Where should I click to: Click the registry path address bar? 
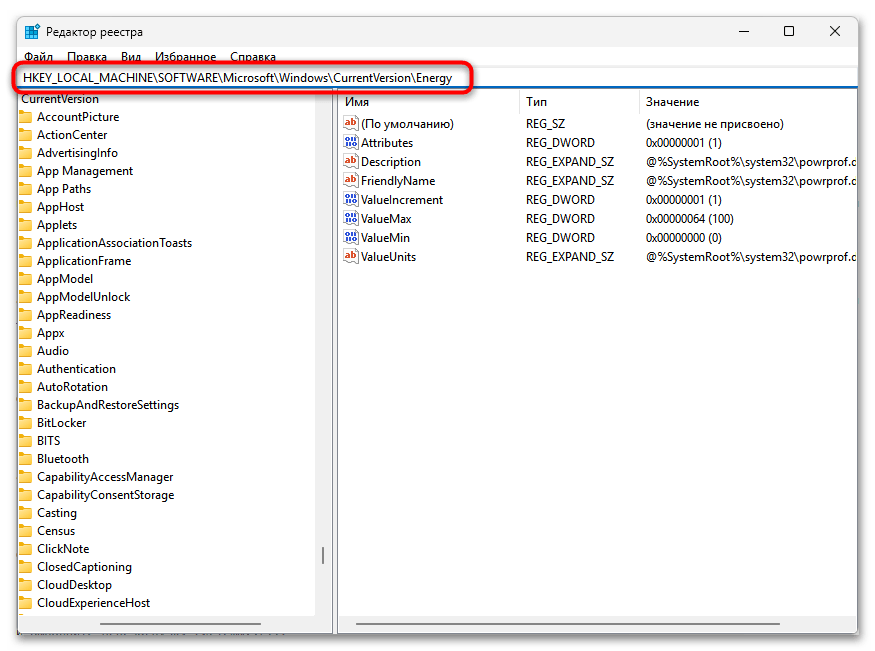[x=438, y=78]
